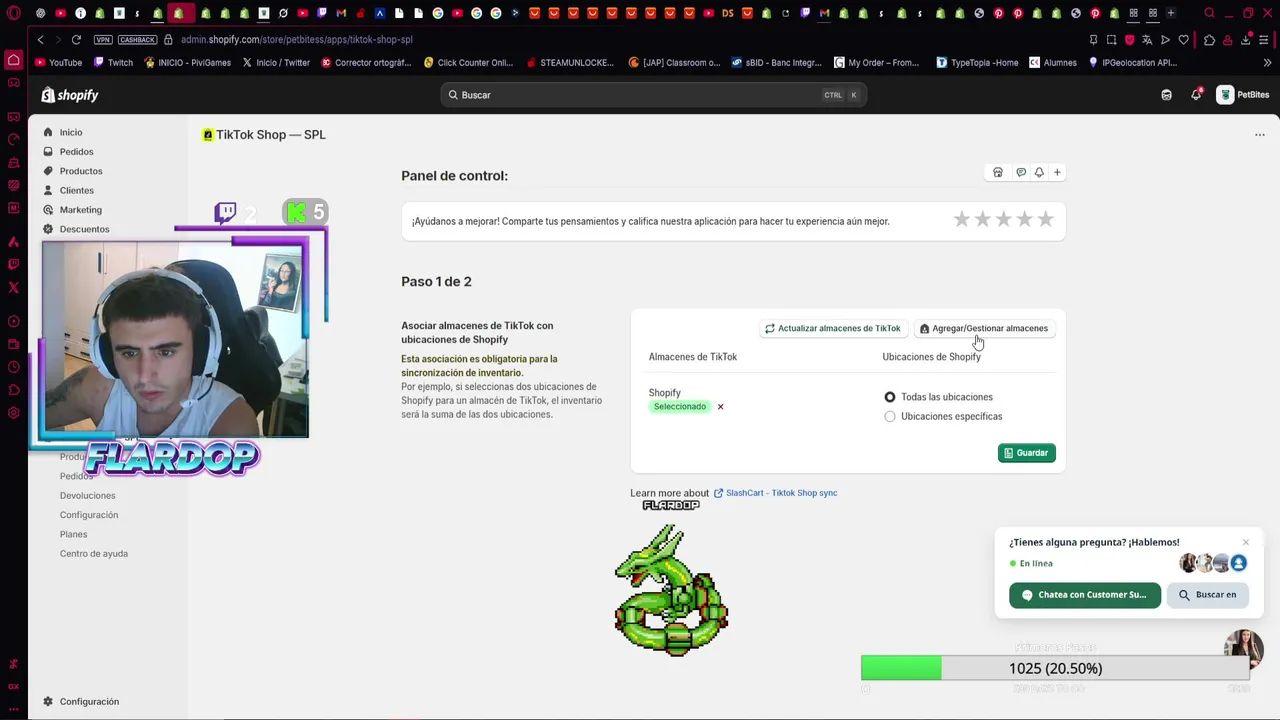Open Planes in the app submenu
Screen dimensions: 1280x720
tap(73, 534)
